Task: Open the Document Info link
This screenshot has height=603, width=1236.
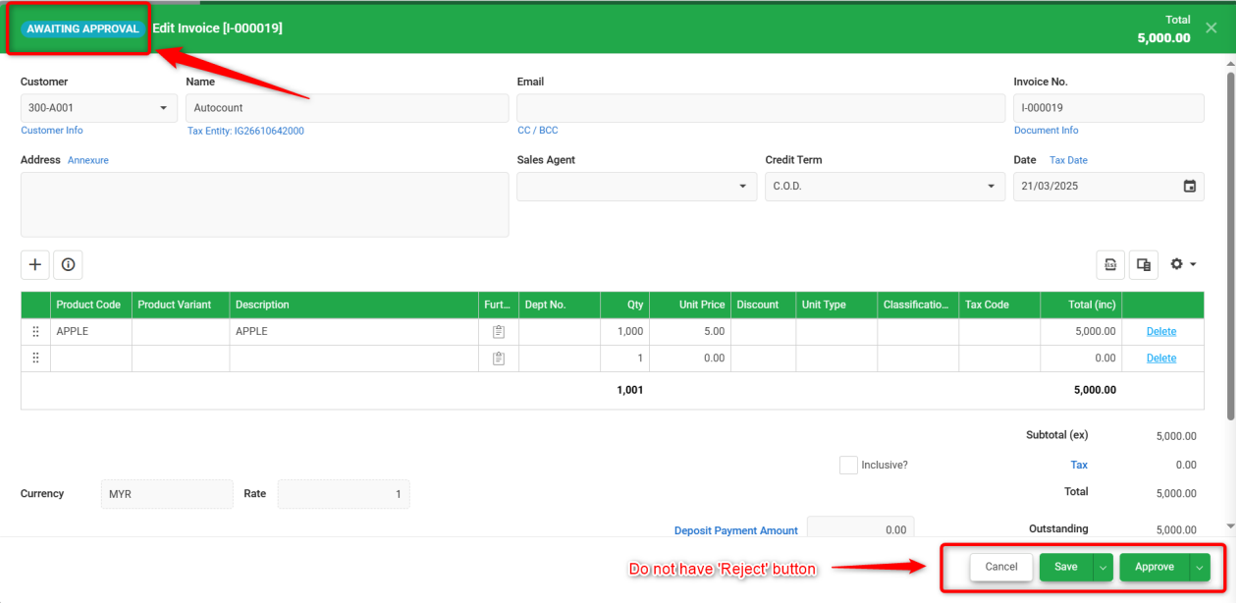Action: 1046,130
